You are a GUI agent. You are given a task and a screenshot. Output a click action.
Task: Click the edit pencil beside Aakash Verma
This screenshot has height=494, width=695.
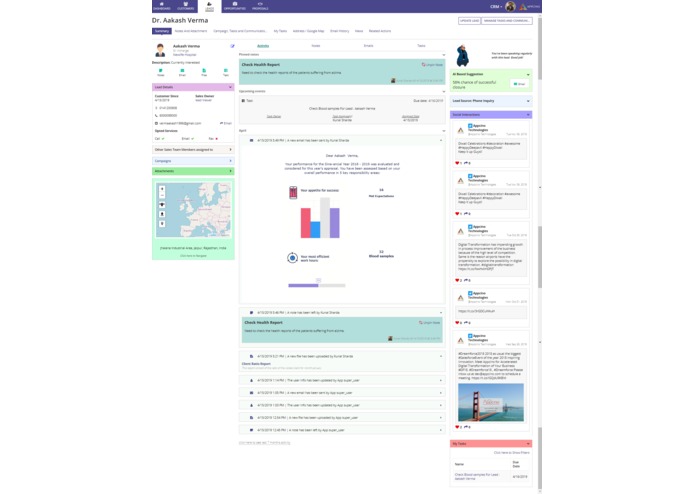click(x=232, y=46)
